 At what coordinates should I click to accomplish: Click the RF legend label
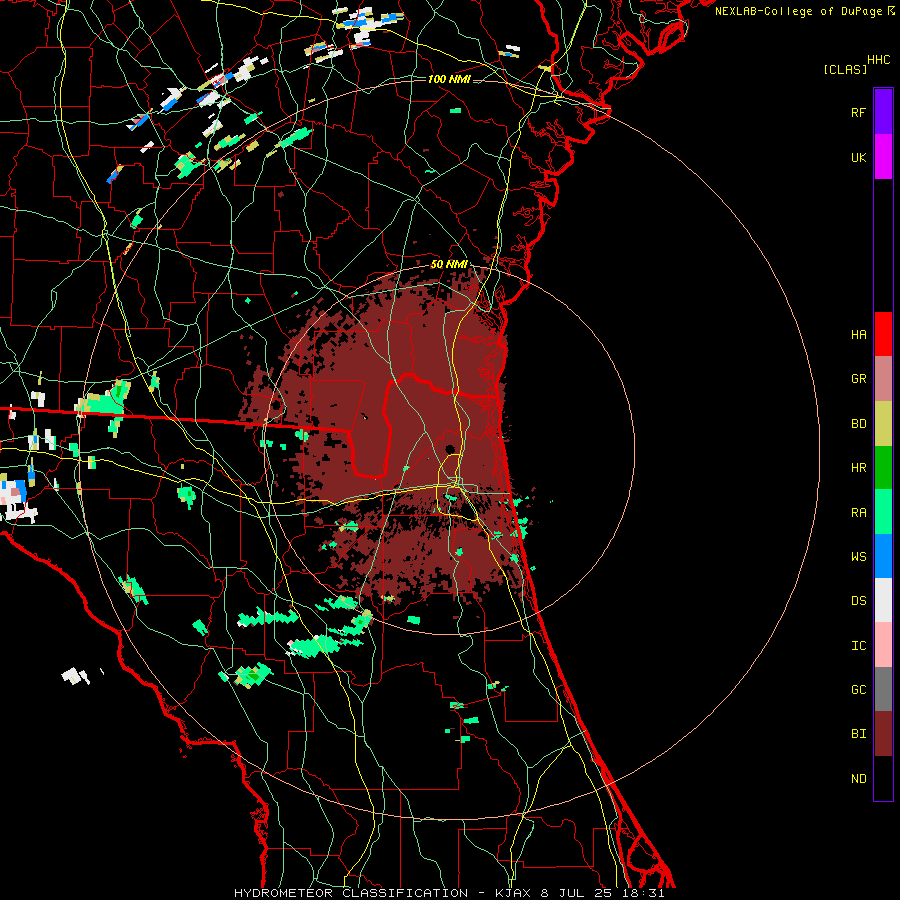(x=858, y=112)
